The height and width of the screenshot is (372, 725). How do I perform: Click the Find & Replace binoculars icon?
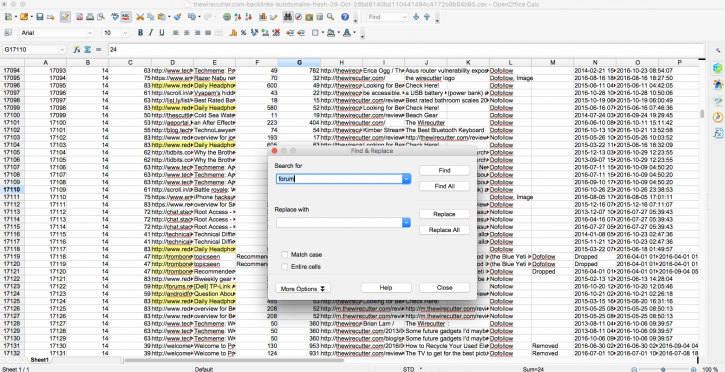click(288, 17)
